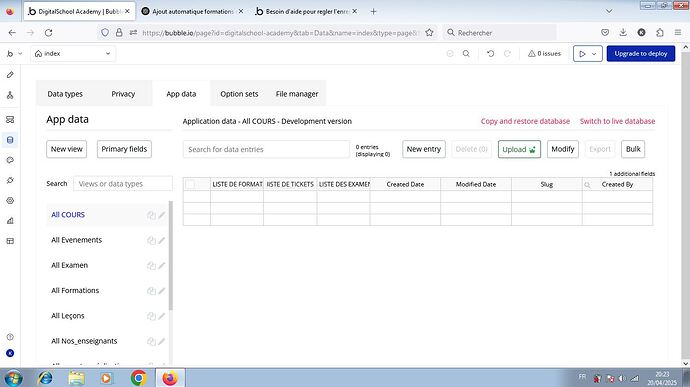
Task: Open Chrome from the Windows taskbar
Action: tap(139, 378)
